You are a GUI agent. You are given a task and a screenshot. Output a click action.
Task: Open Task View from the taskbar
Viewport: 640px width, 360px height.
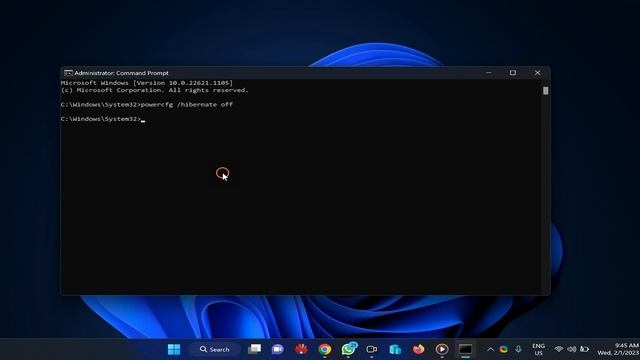pos(254,349)
